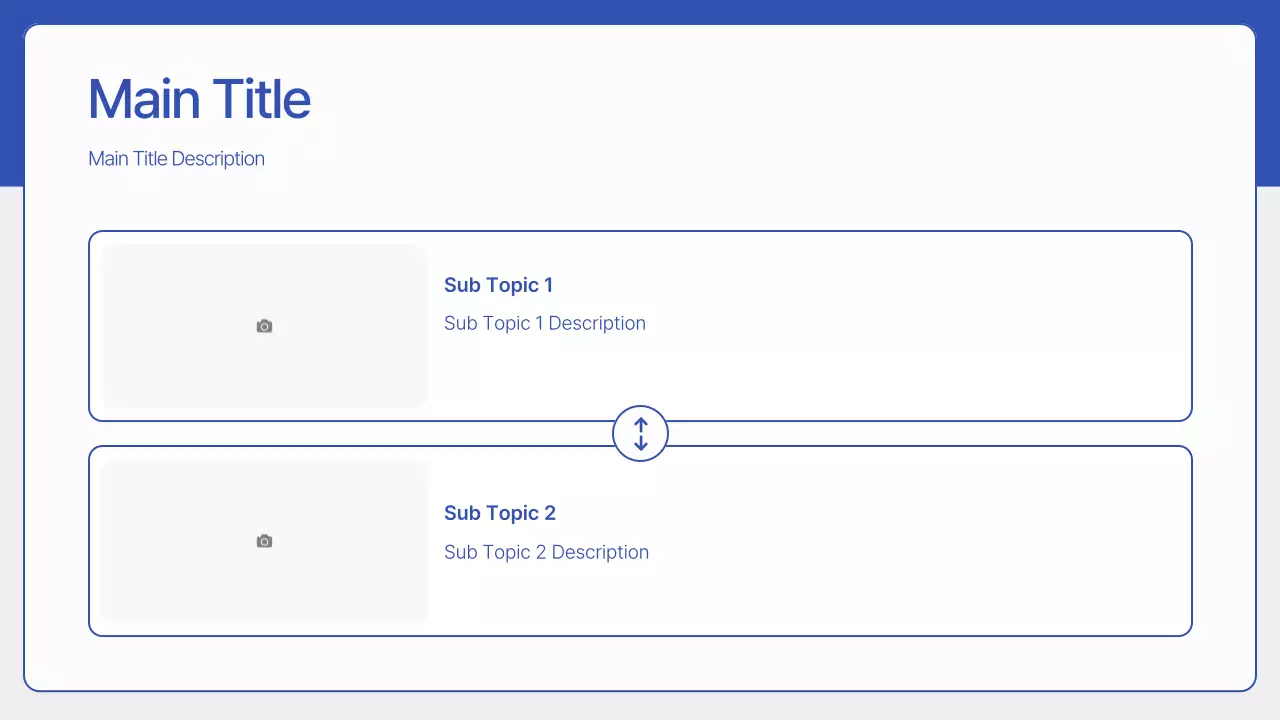
Task: Click the bold "Sub Topic 1" heading
Action: 498,285
